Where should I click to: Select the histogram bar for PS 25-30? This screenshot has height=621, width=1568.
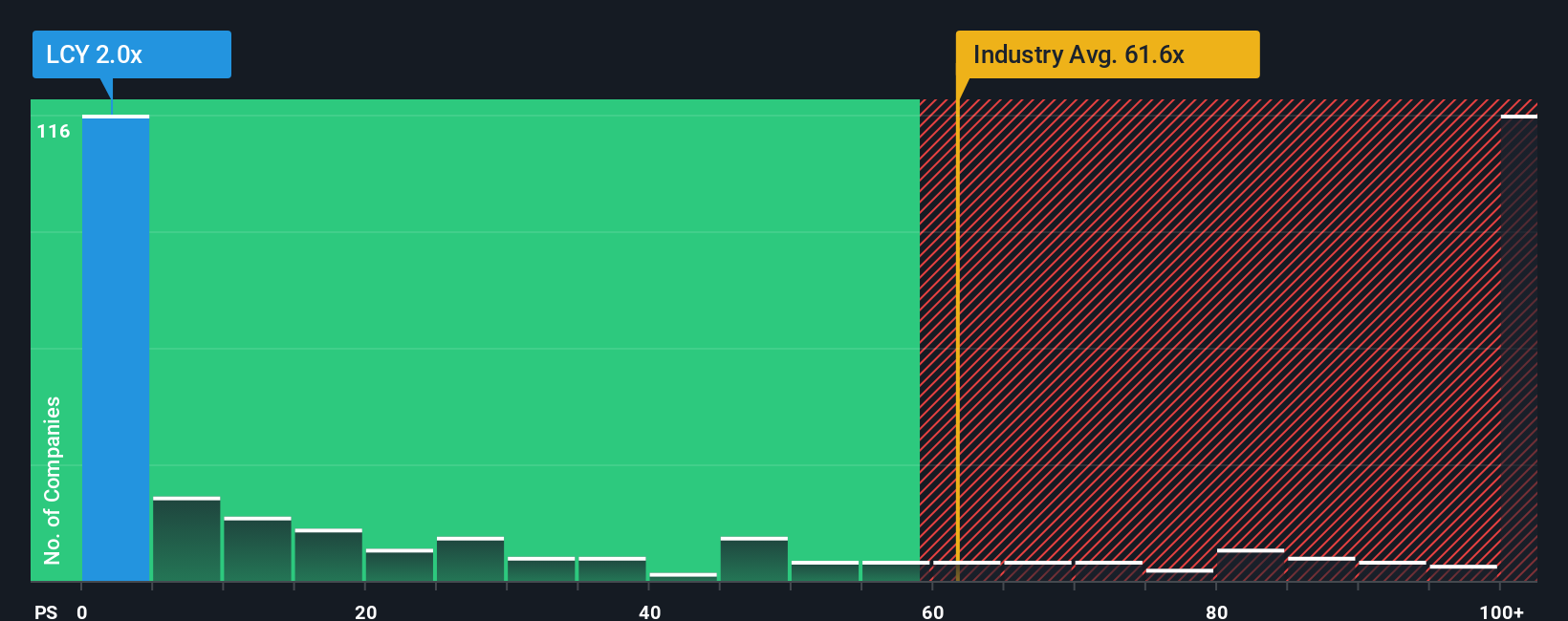point(470,559)
